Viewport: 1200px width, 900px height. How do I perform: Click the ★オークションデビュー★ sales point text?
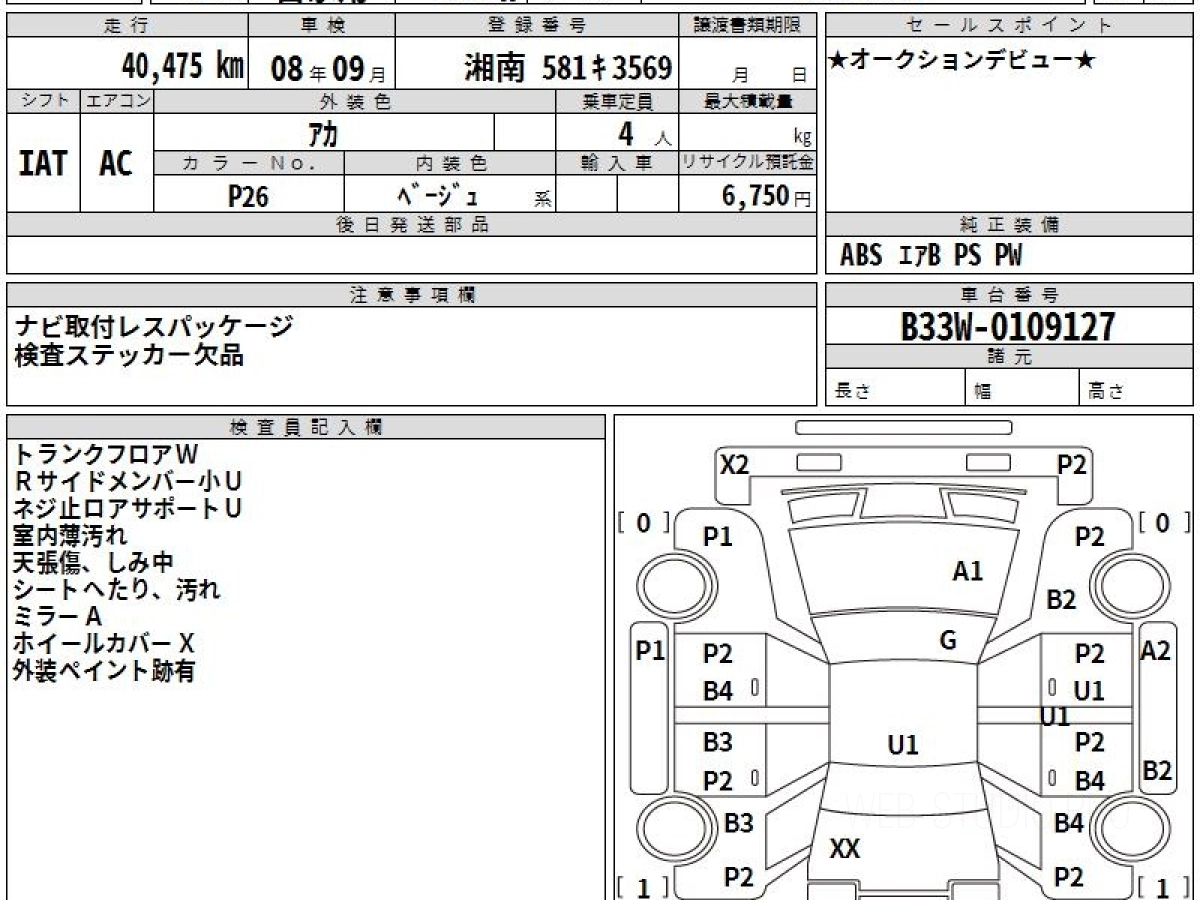point(962,60)
